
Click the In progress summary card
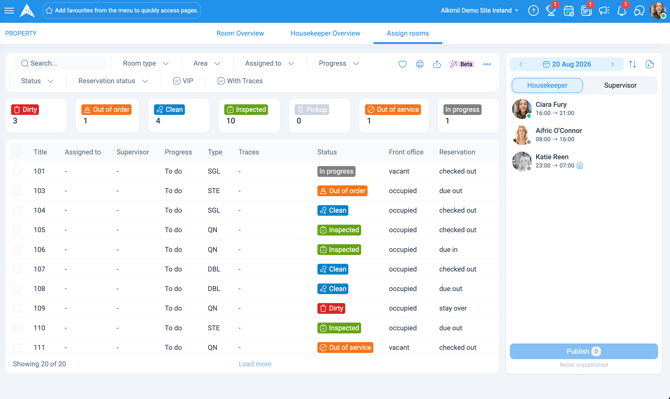(468, 115)
